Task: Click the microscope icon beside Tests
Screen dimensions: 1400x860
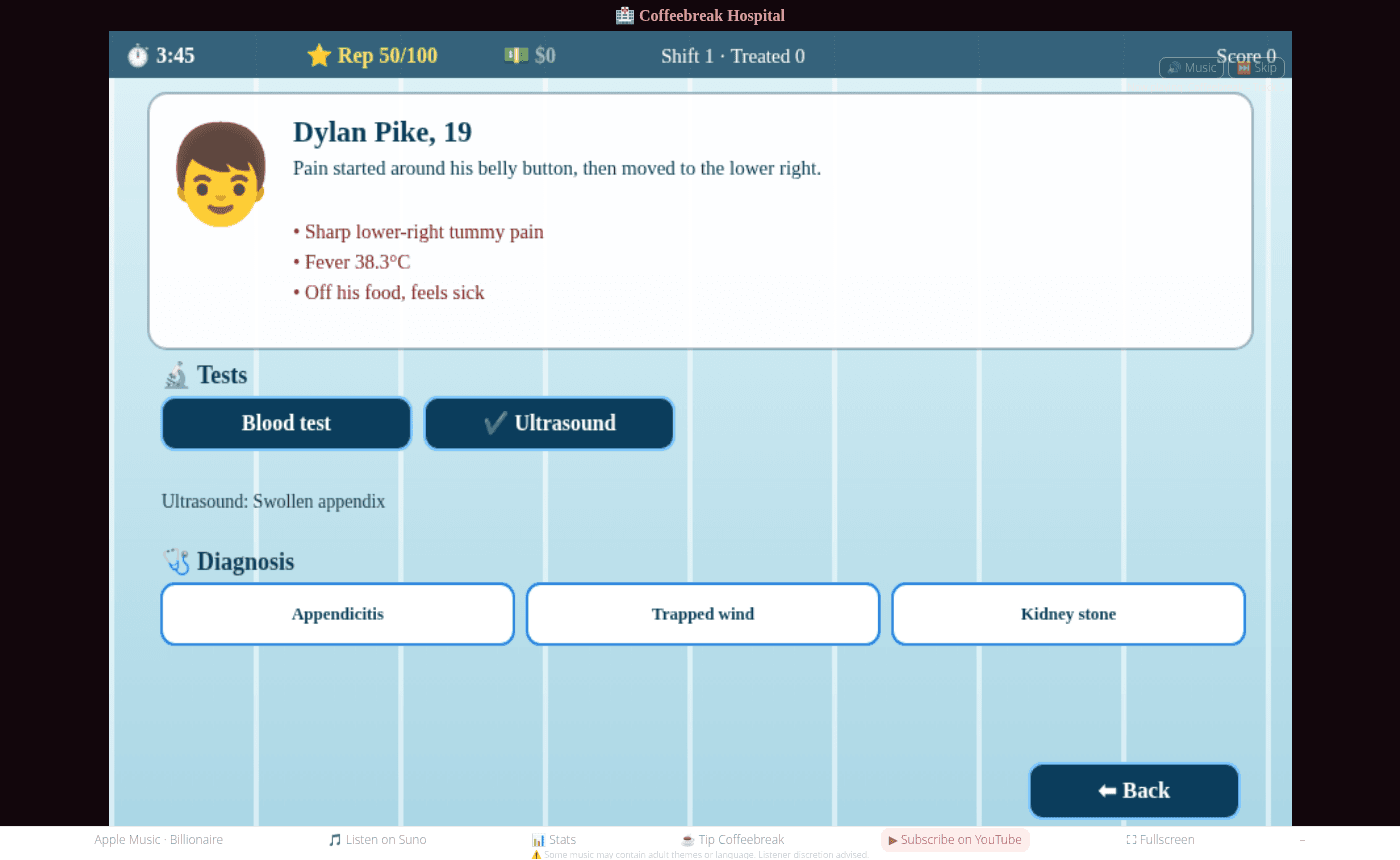Action: pyautogui.click(x=176, y=375)
